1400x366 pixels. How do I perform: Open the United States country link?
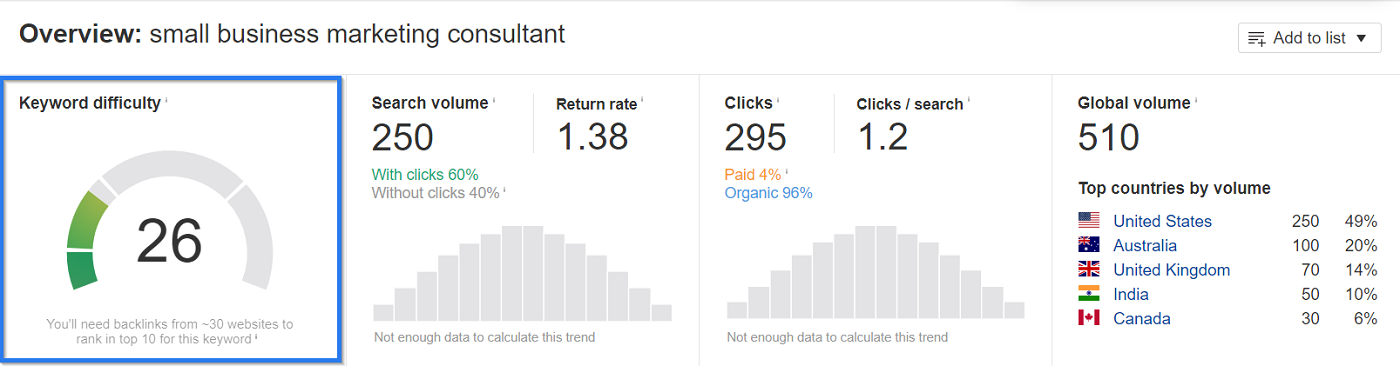[1162, 221]
